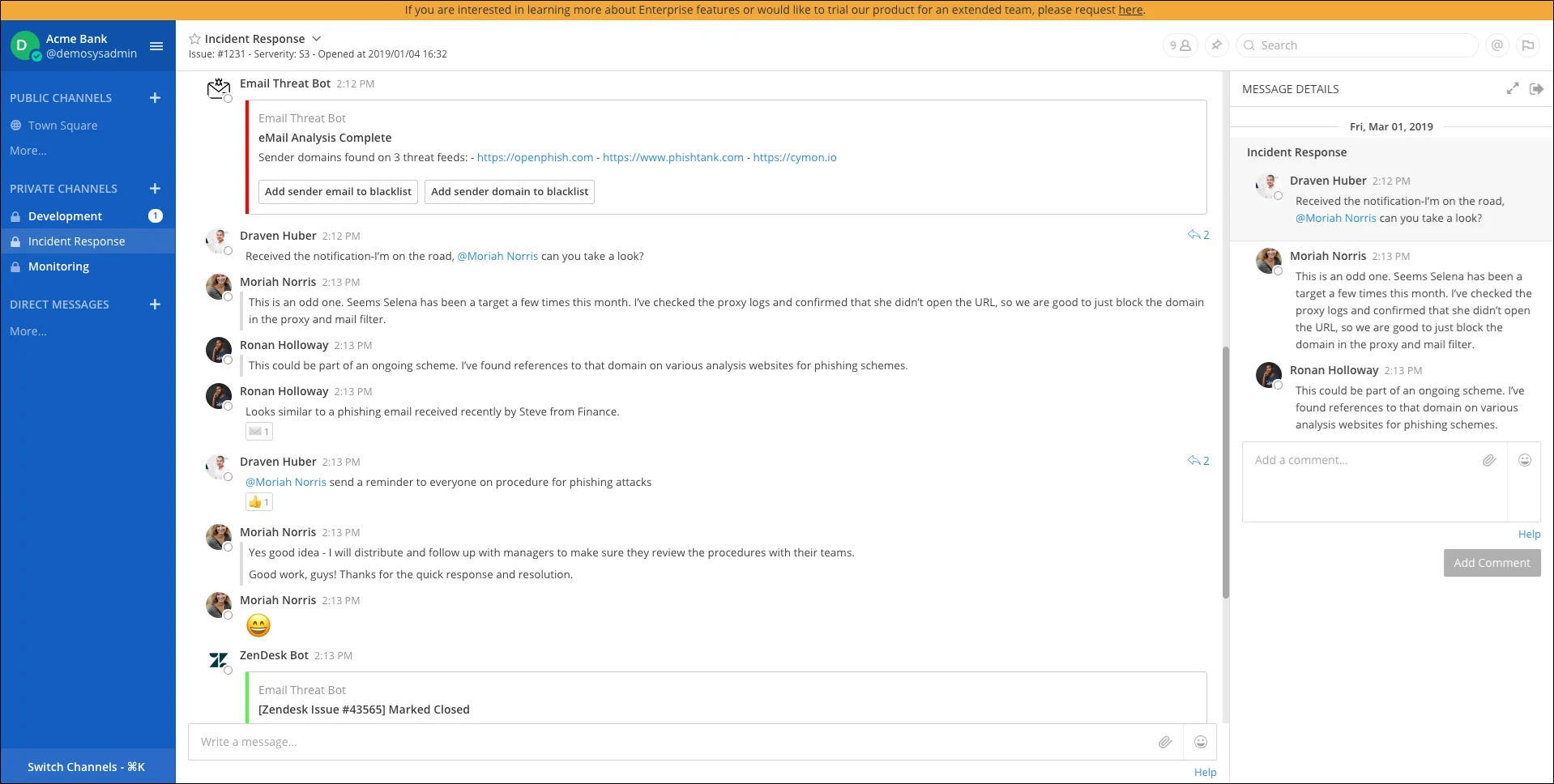Viewport: 1554px width, 784px height.
Task: Start a new direct message
Action: point(156,305)
